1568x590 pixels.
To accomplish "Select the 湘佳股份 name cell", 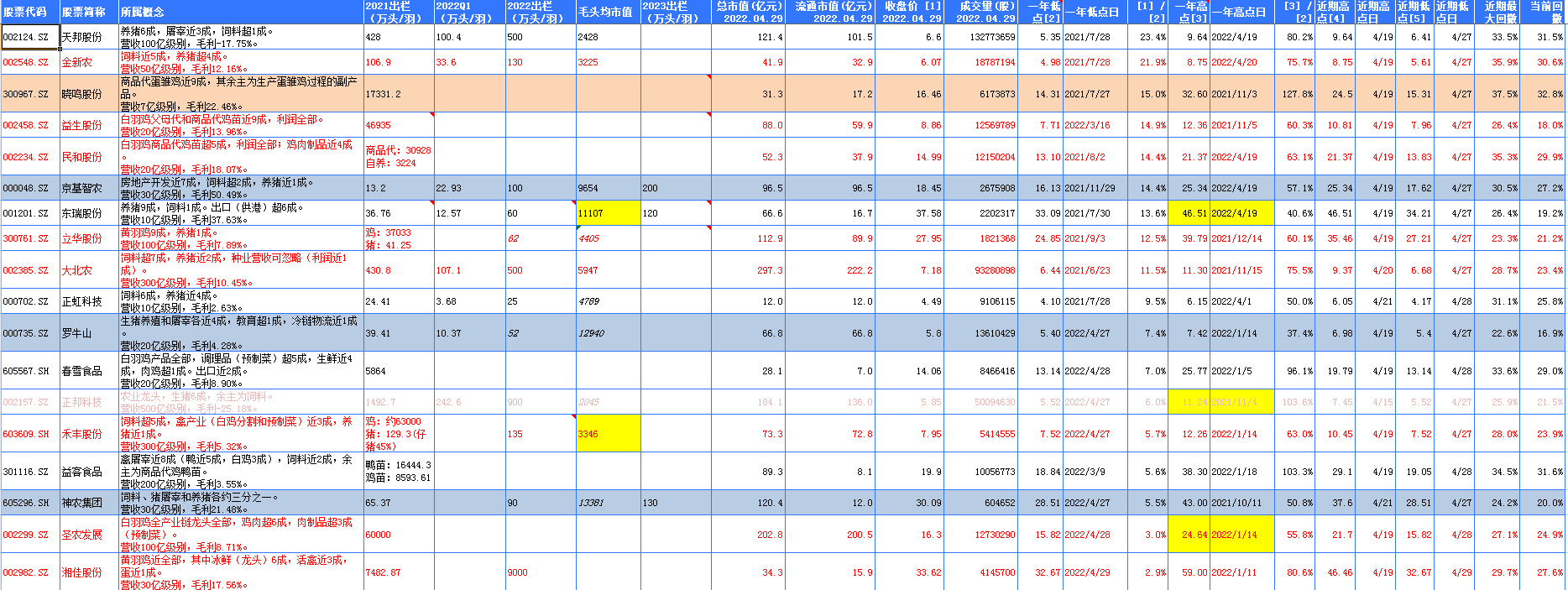I will point(89,572).
